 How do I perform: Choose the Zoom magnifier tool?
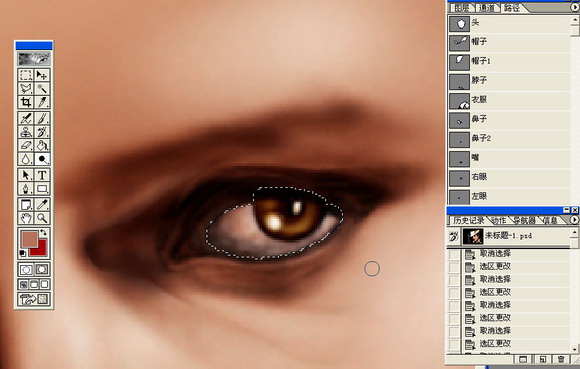tap(42, 218)
